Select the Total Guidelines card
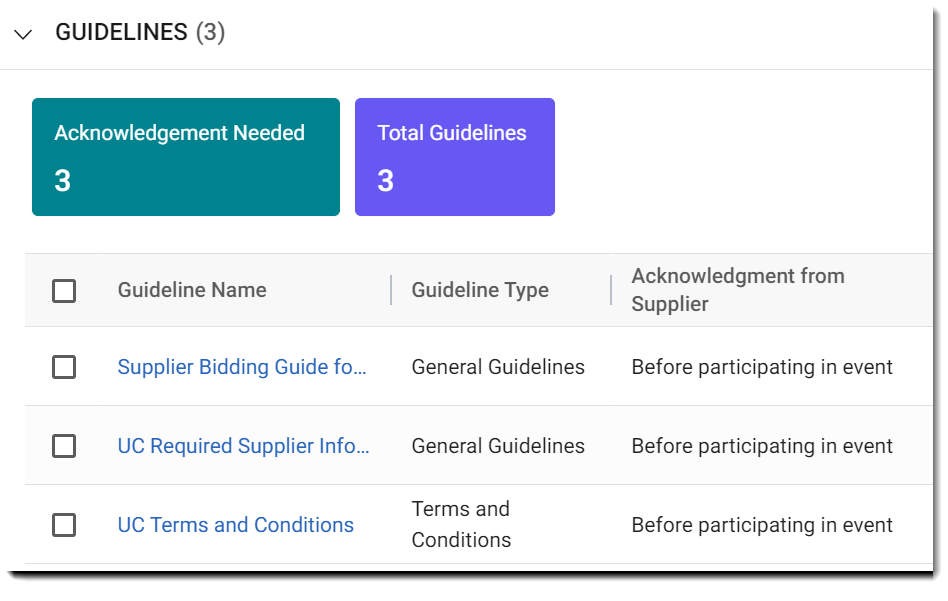948x601 pixels. pos(454,156)
